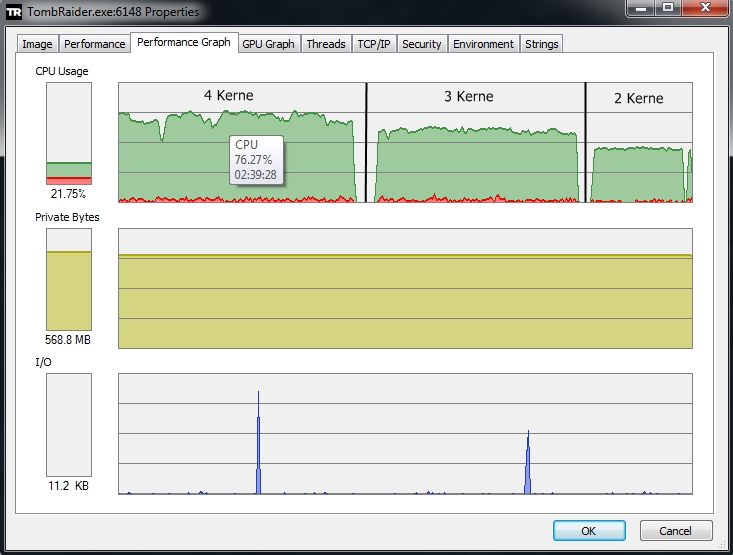Click the 11.2 KB I/O value
Viewport: 733px width, 555px height.
coord(68,486)
